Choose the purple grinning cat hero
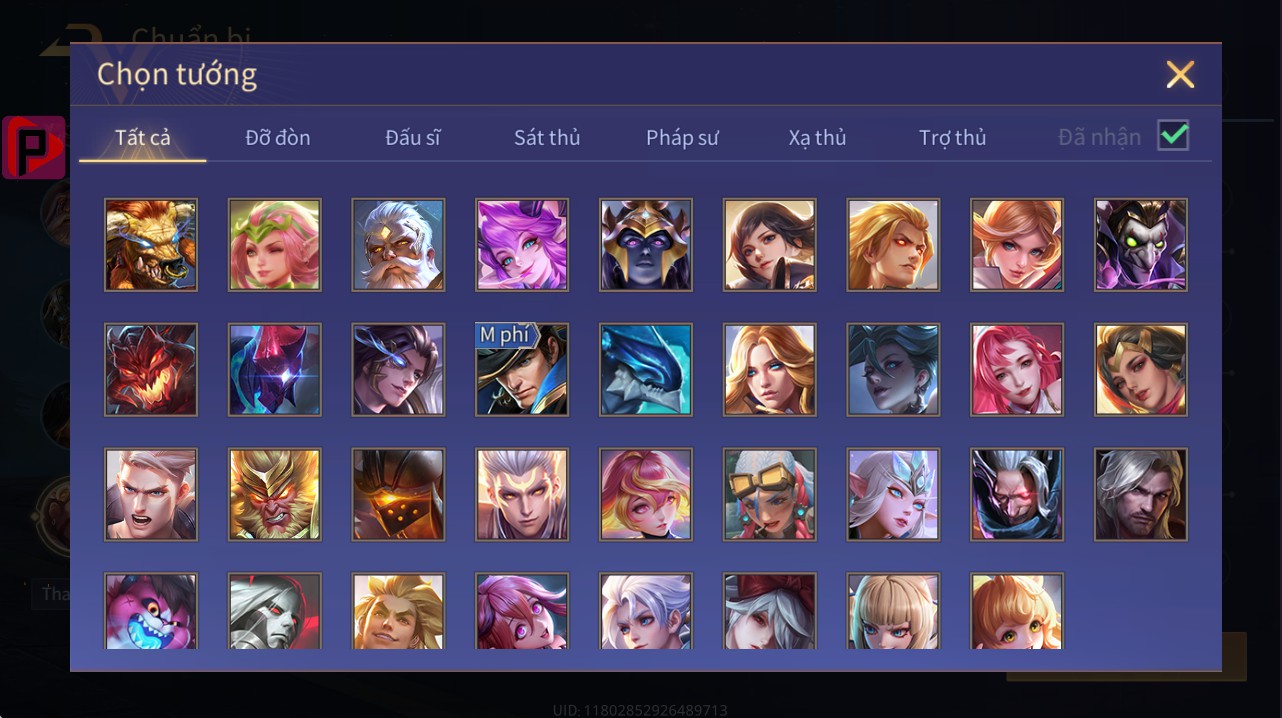 point(151,611)
